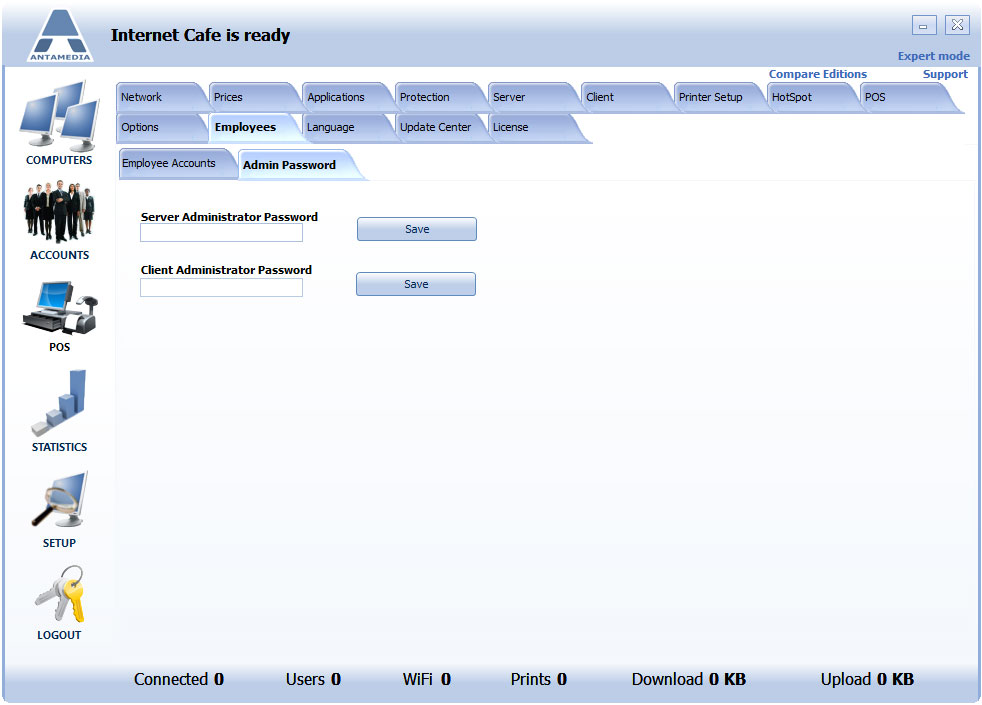Viewport: 982px width, 705px height.
Task: Open the Setup magnifier icon
Action: 59,500
